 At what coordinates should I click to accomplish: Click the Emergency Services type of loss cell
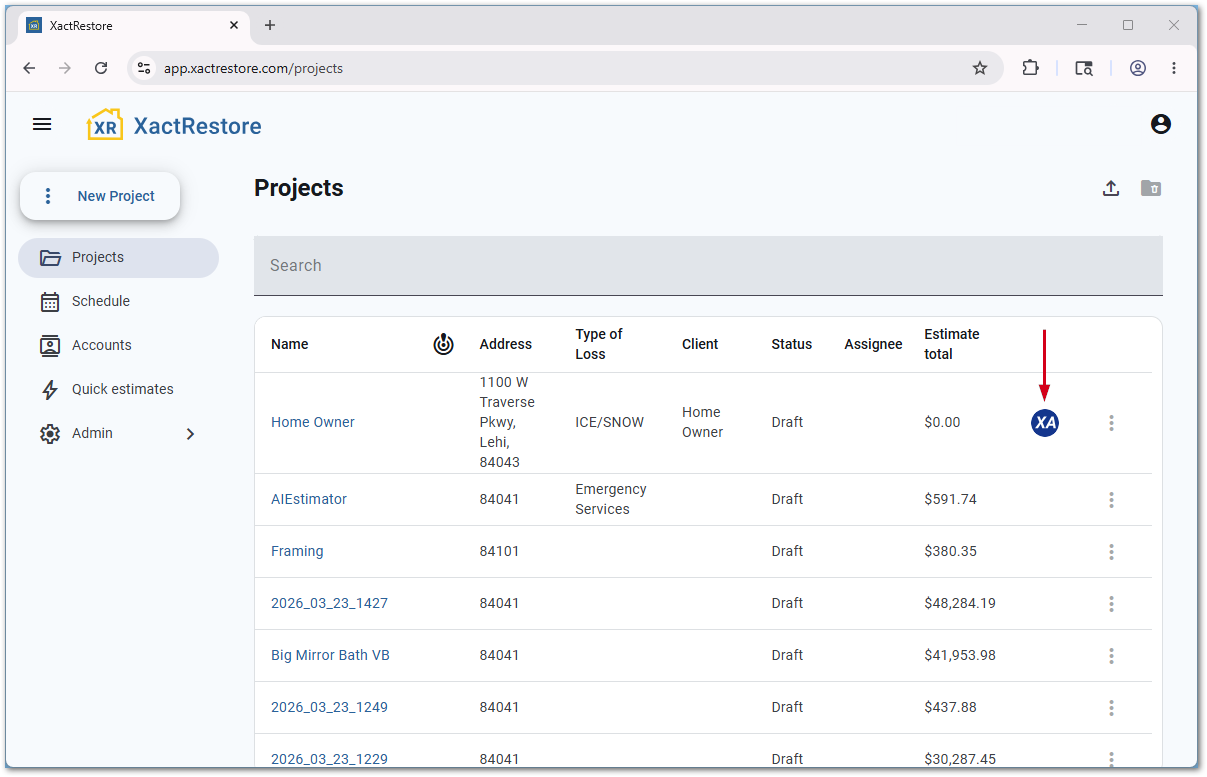coord(611,499)
